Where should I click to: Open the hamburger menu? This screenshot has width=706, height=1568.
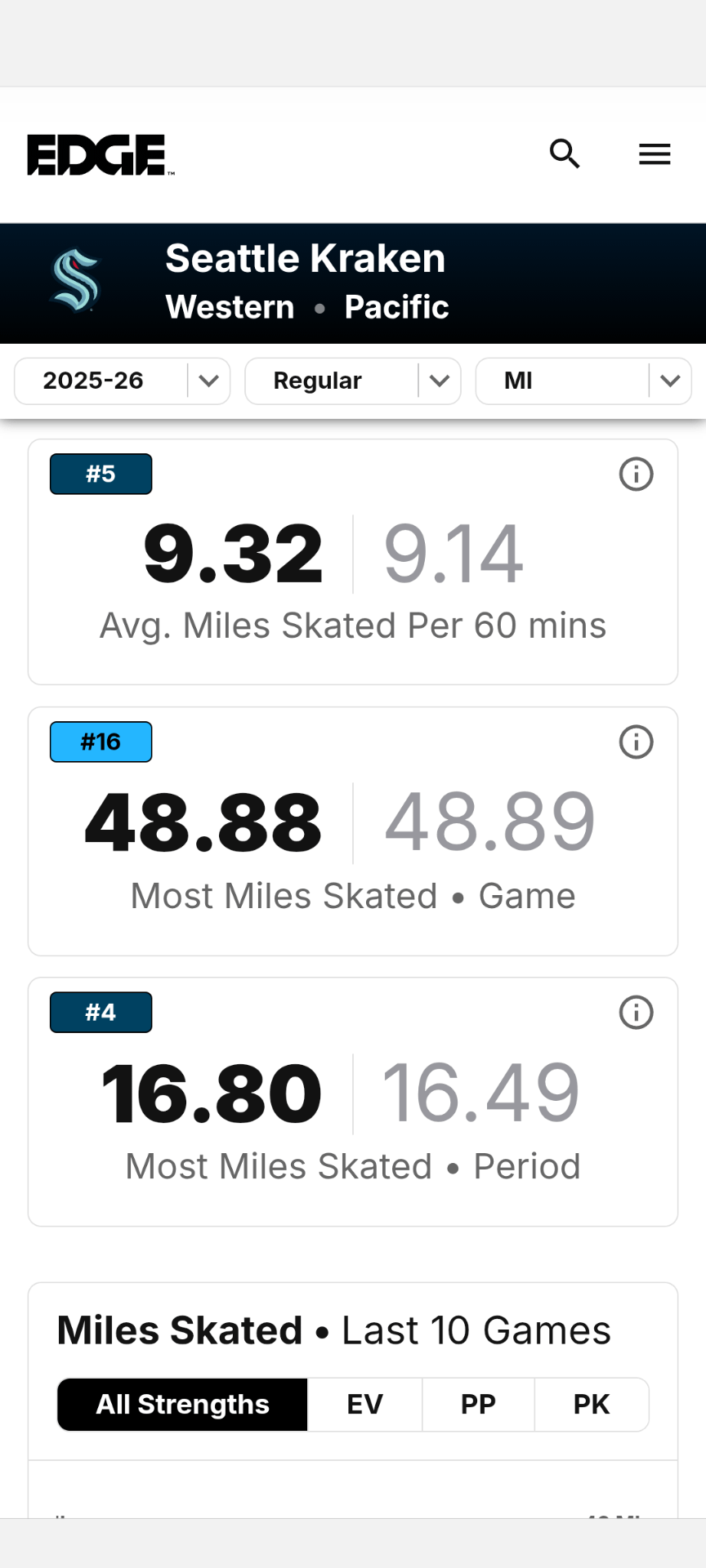(655, 154)
